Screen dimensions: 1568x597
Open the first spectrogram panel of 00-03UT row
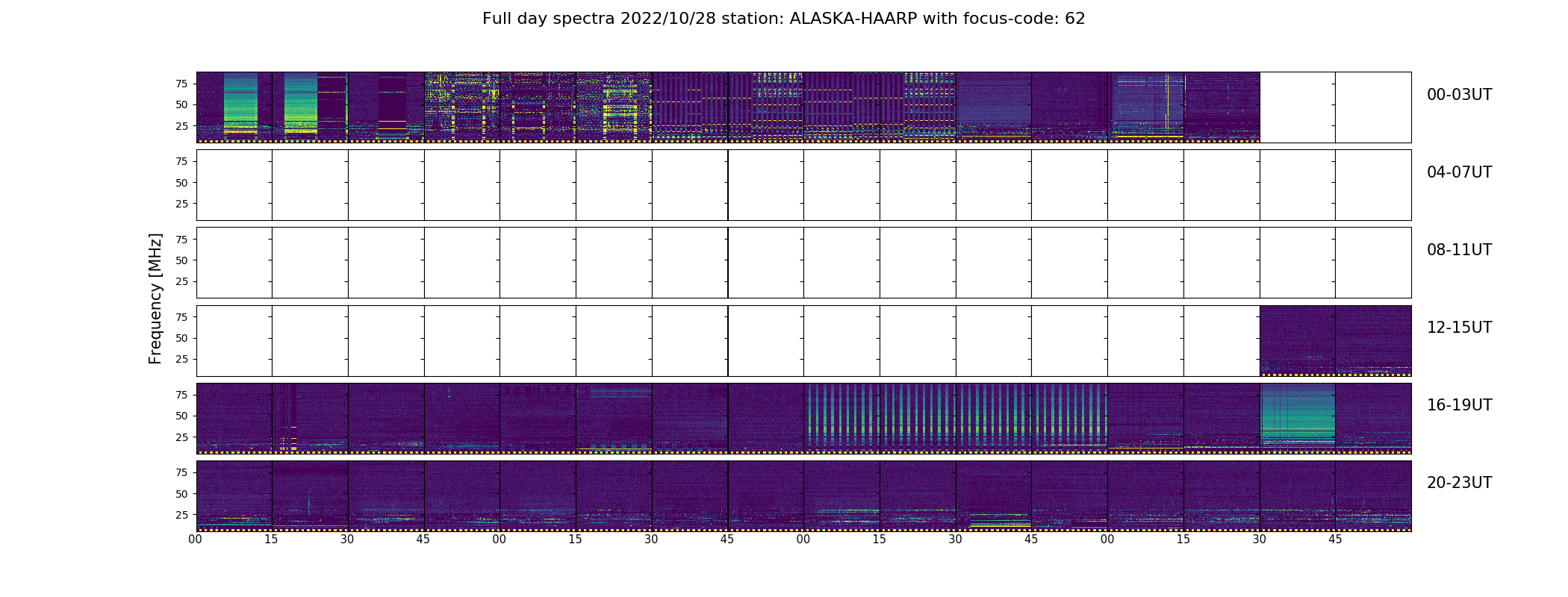[x=234, y=107]
